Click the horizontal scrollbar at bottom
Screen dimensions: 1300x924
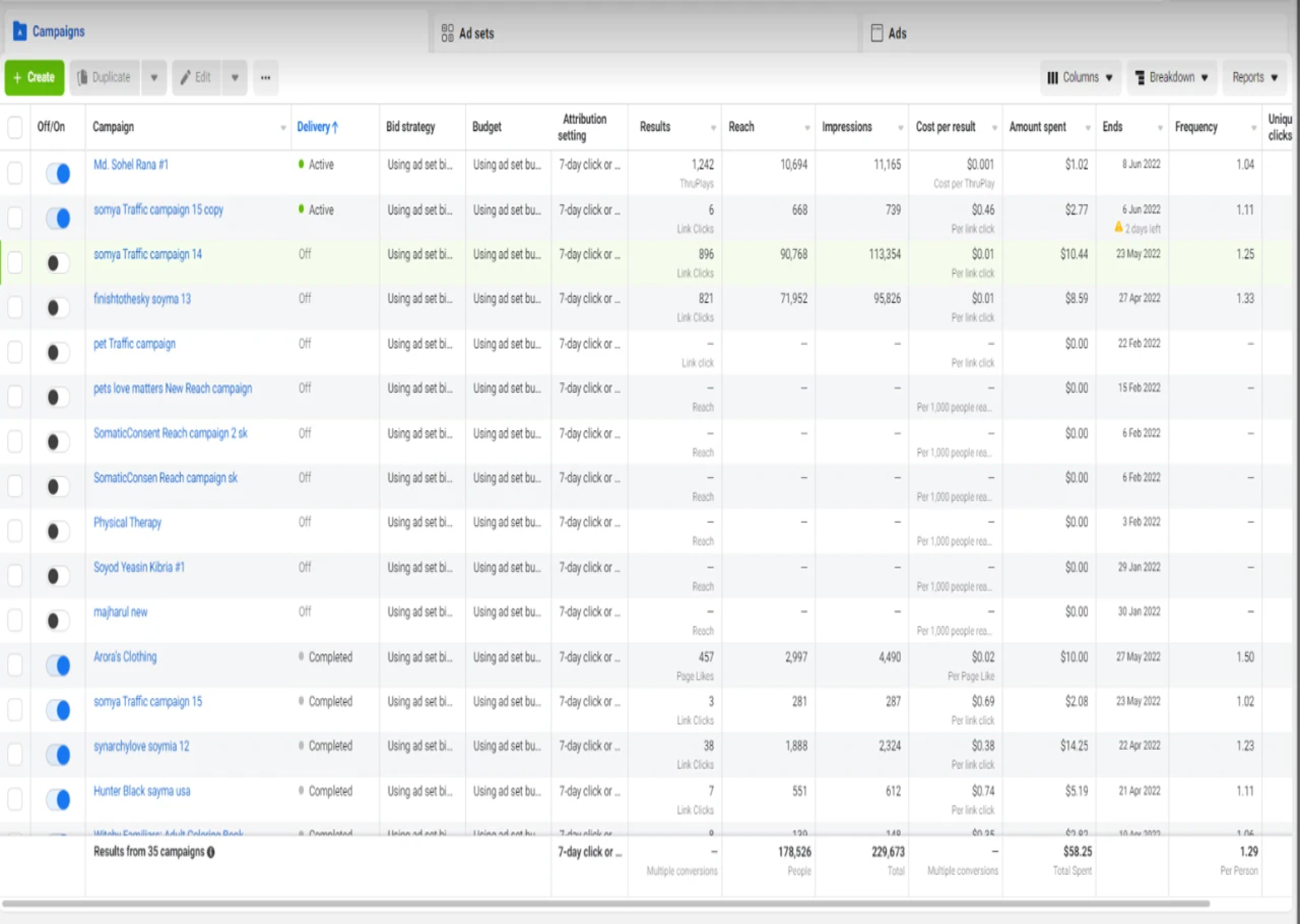pyautogui.click(x=605, y=903)
